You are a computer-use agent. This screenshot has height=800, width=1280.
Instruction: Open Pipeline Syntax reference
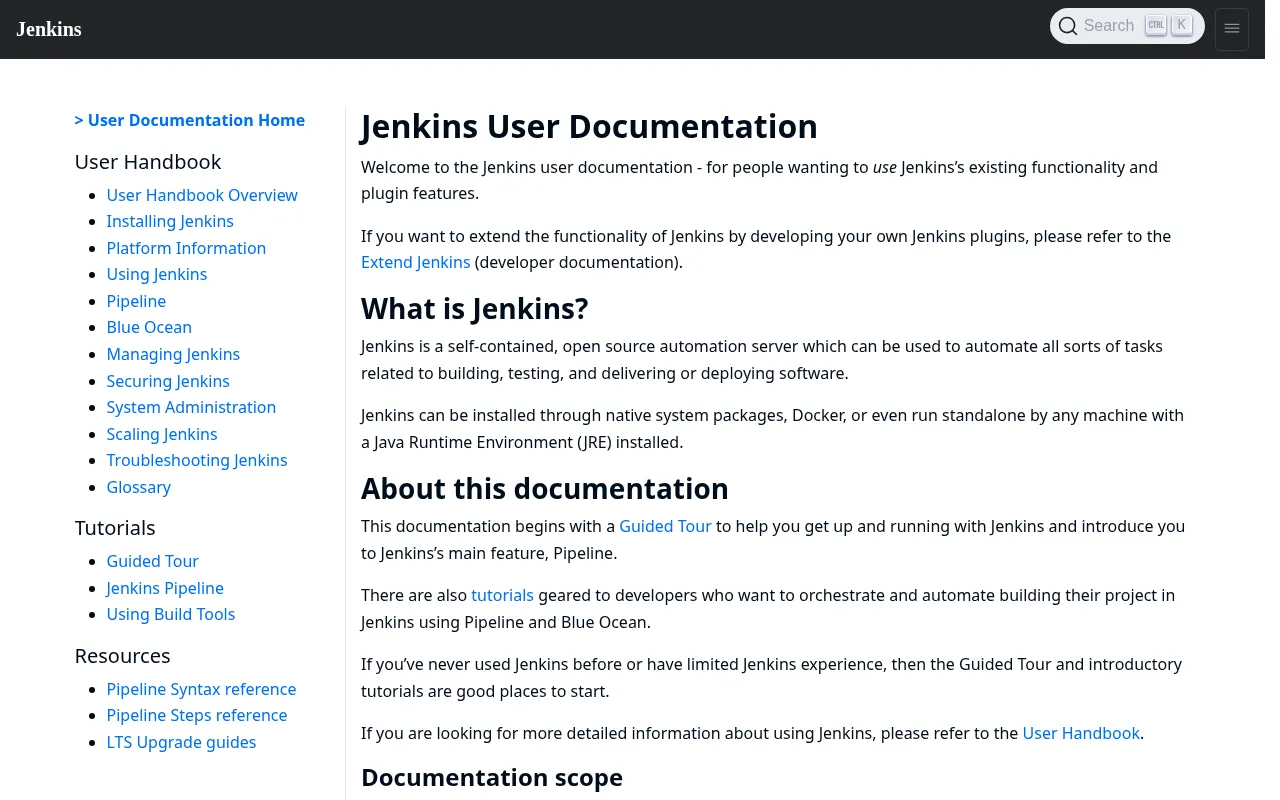202,689
